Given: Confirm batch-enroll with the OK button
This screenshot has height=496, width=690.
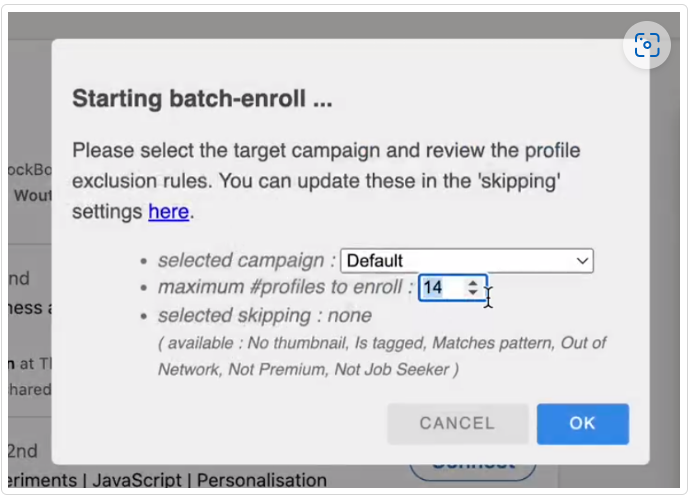Looking at the screenshot, I should (582, 423).
